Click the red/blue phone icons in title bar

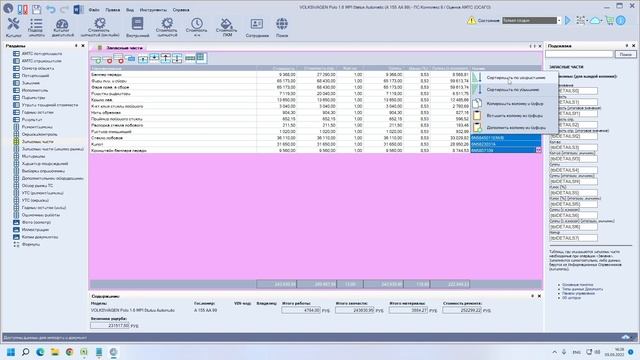pos(22,9)
